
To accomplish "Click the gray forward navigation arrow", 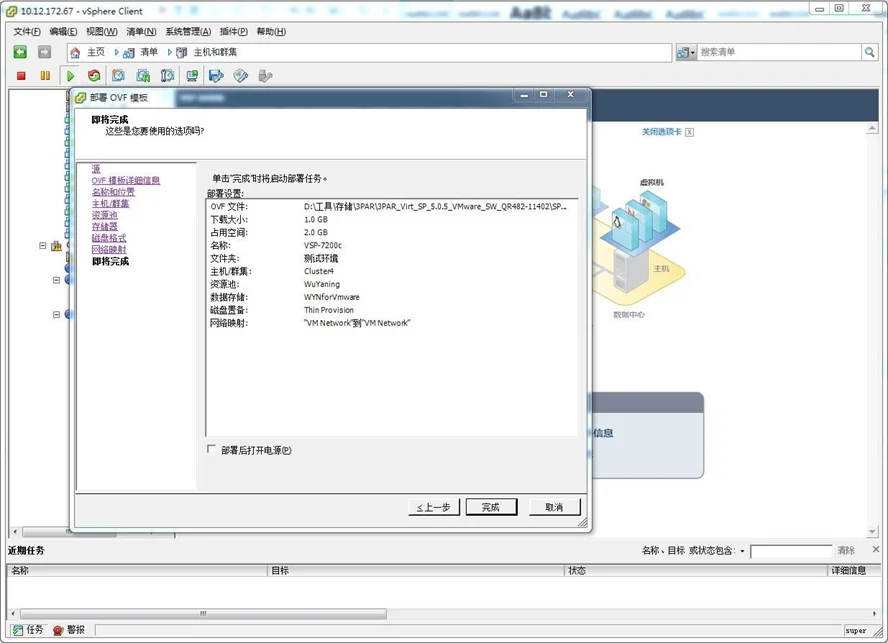I will pyautogui.click(x=44, y=52).
